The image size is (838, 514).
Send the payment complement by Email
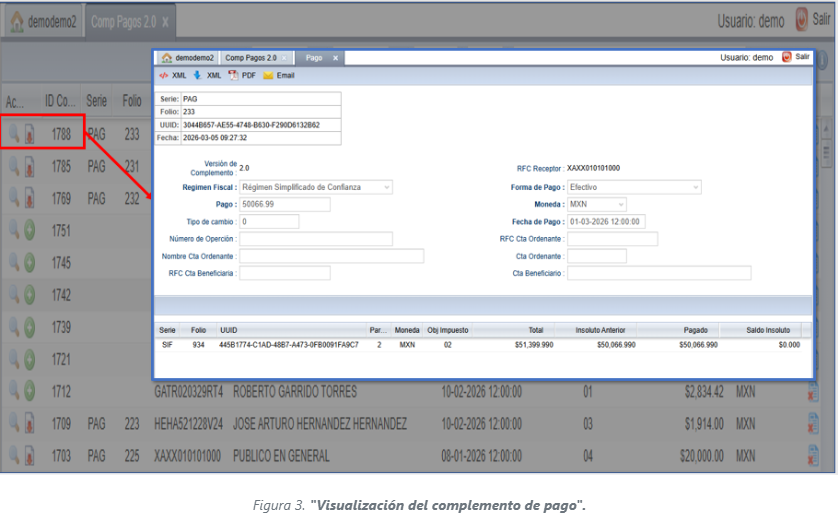pos(278,75)
